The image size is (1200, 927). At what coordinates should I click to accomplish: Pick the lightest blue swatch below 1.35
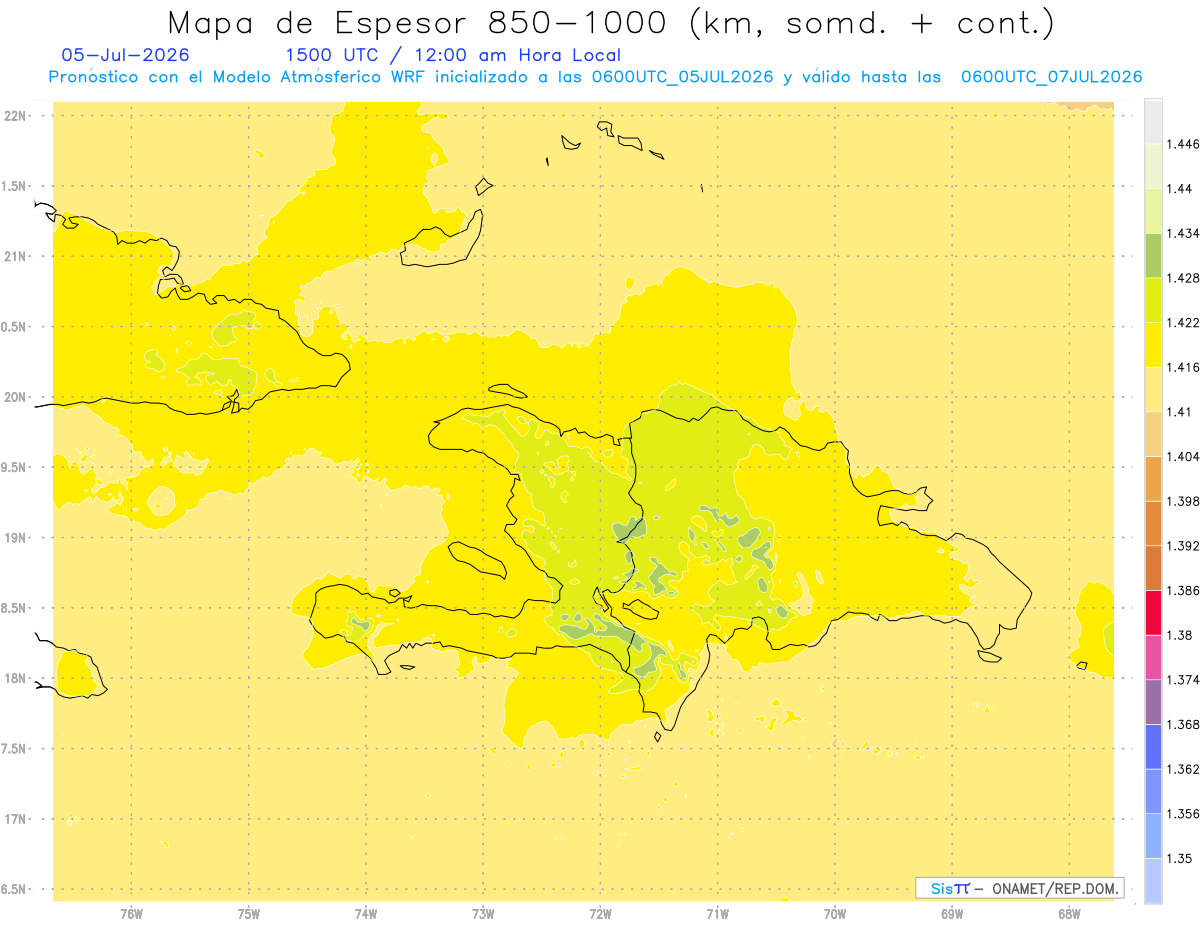[1153, 880]
